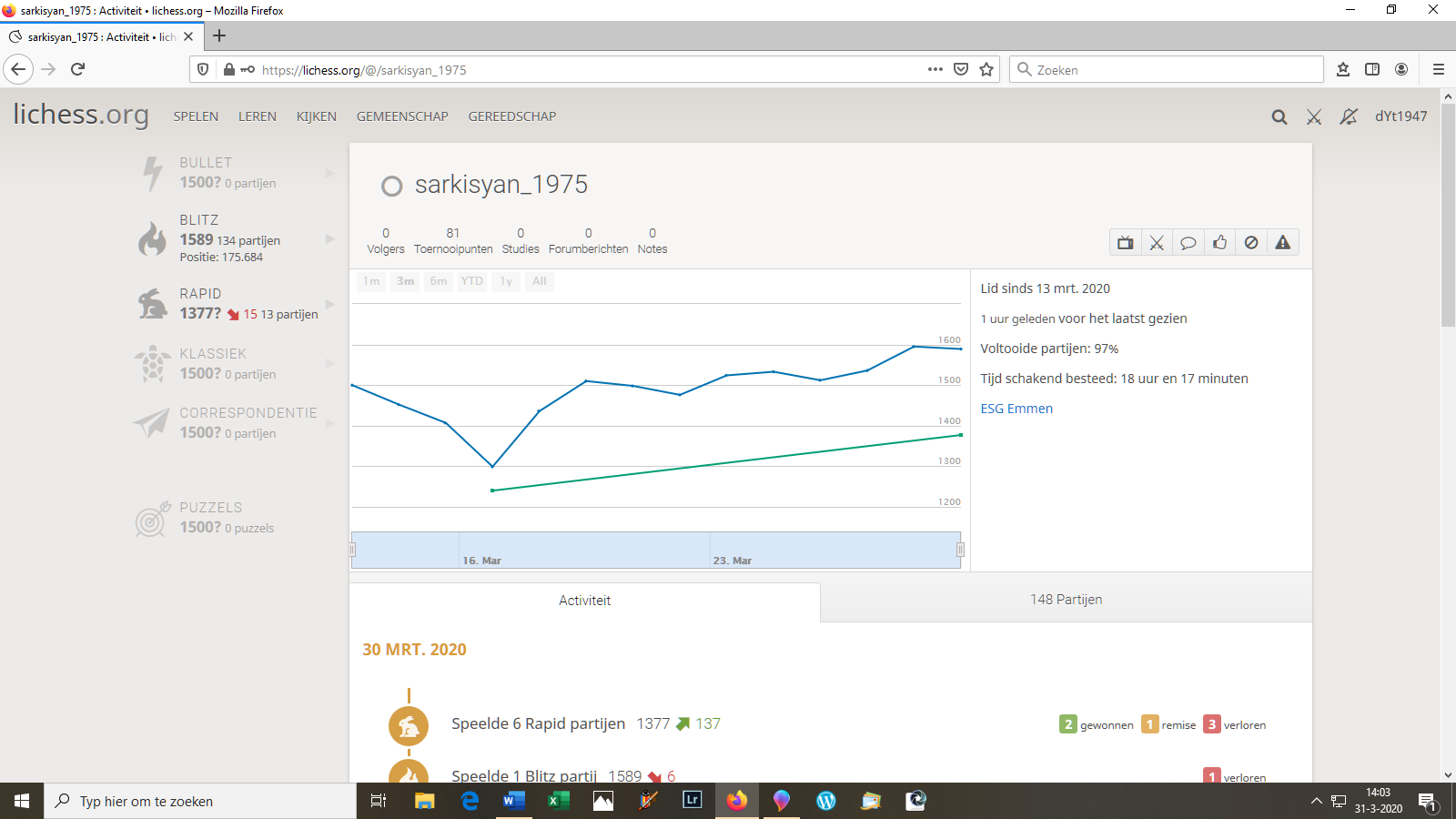The image size is (1456, 819).
Task: Open the lichess search magnifier icon
Action: point(1279,116)
